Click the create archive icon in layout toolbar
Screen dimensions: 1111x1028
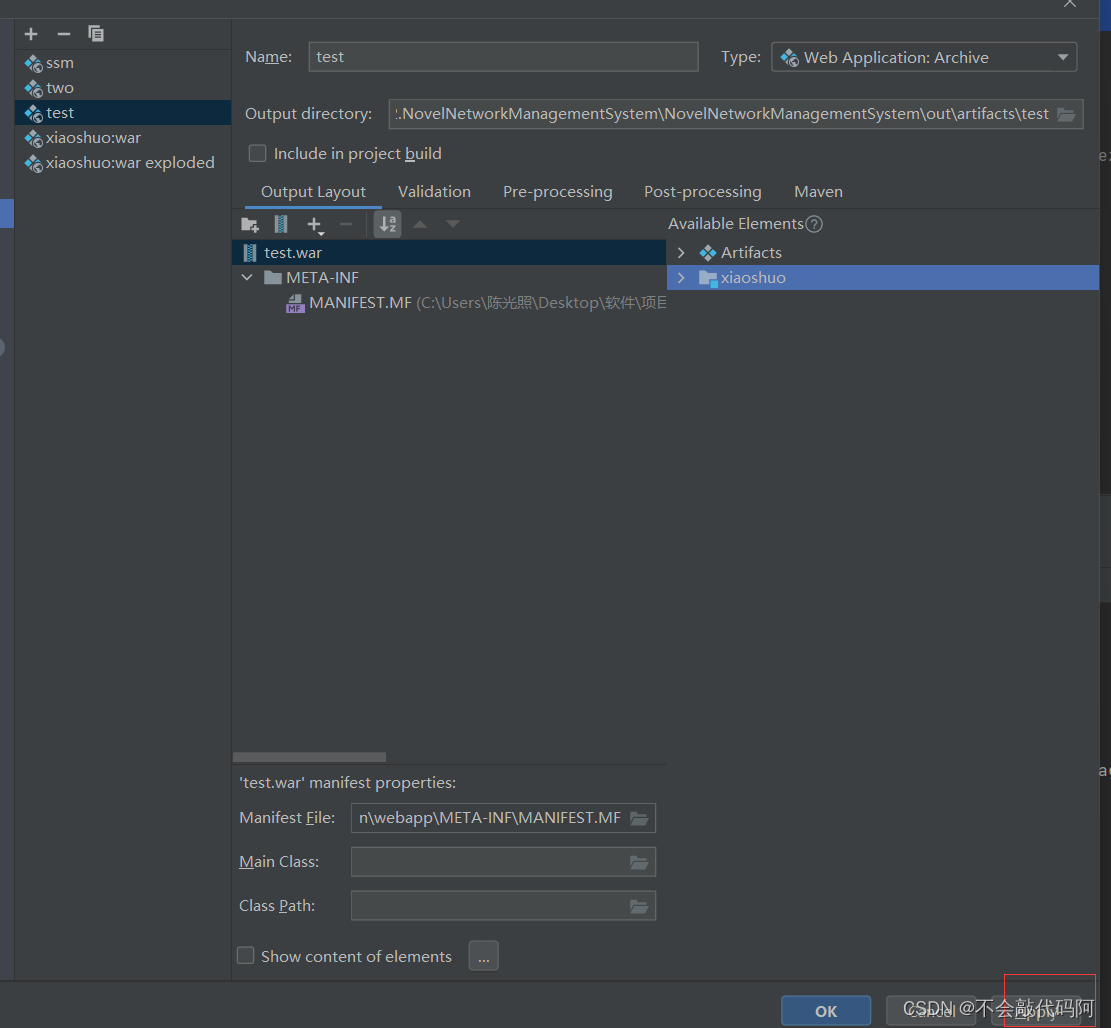tap(281, 224)
